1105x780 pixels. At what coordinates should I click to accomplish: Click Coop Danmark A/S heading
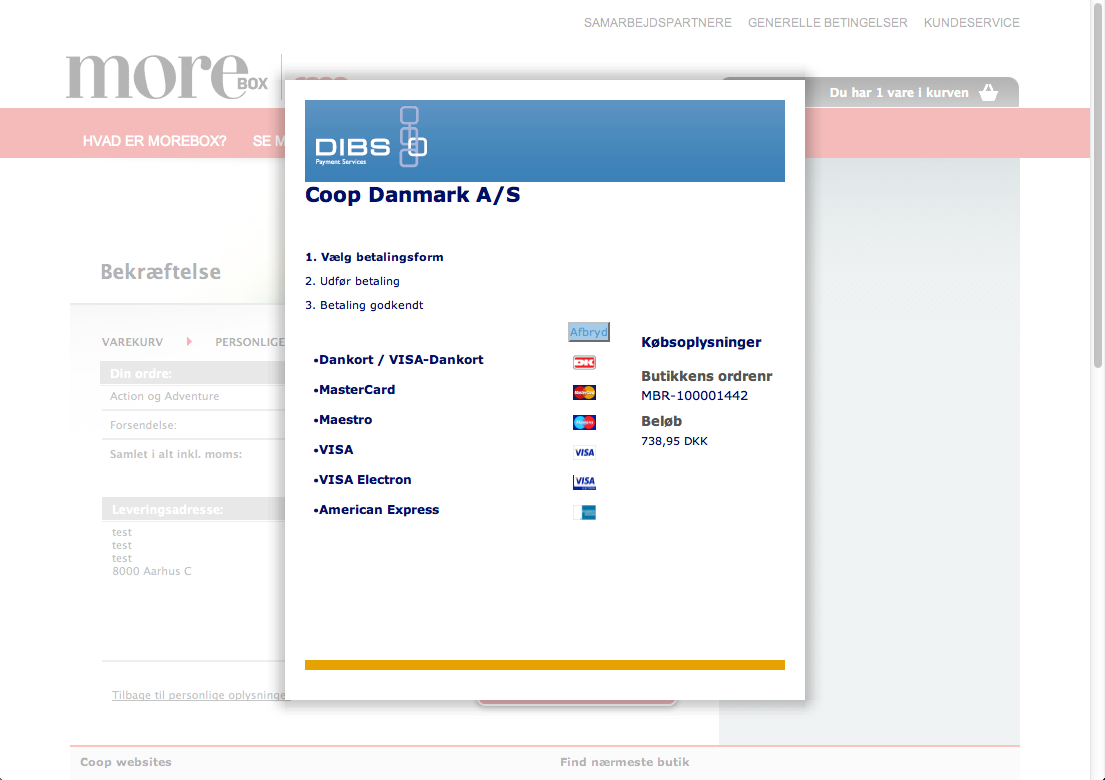tap(412, 195)
